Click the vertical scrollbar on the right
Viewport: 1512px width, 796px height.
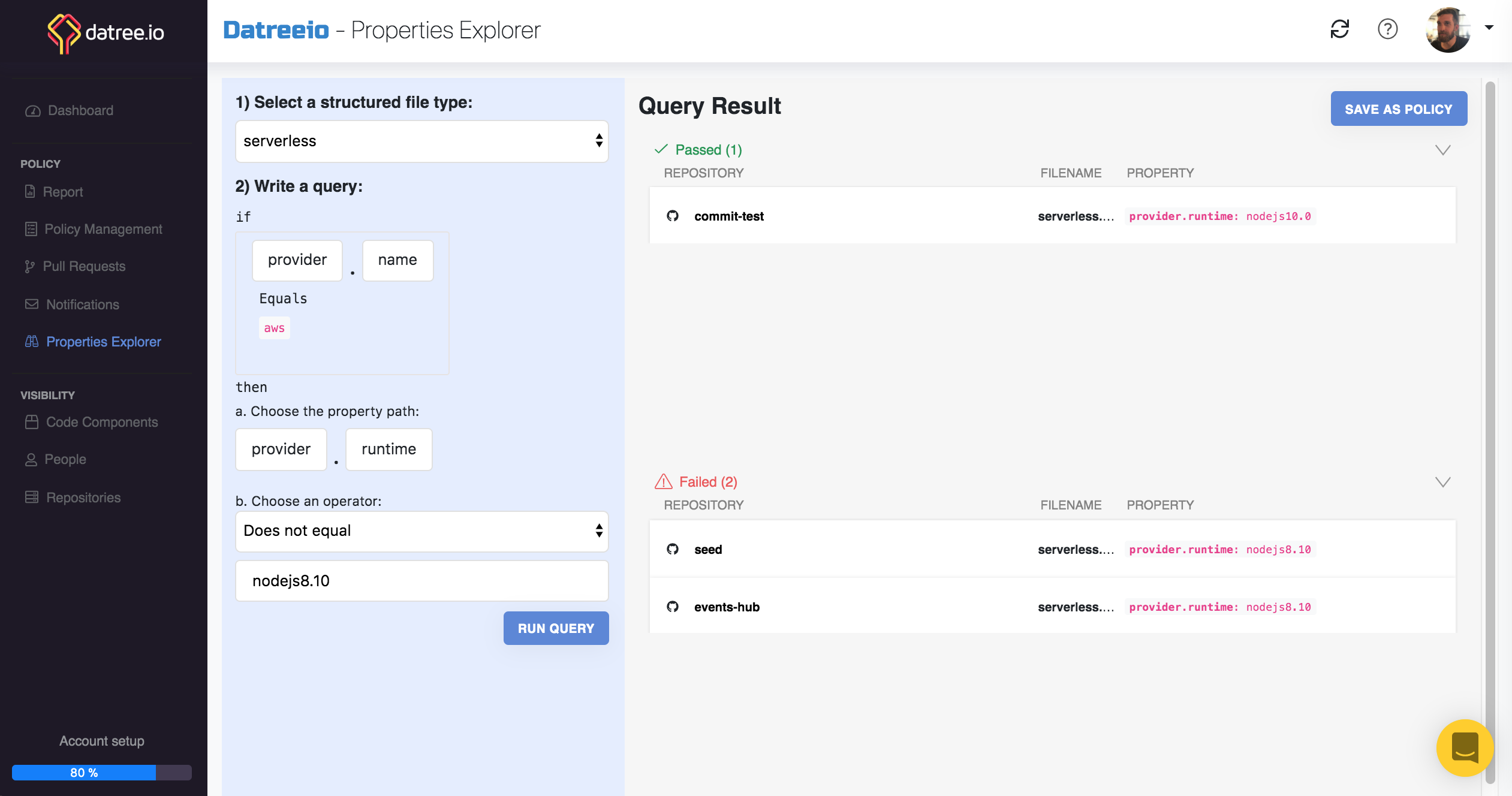point(1490,432)
